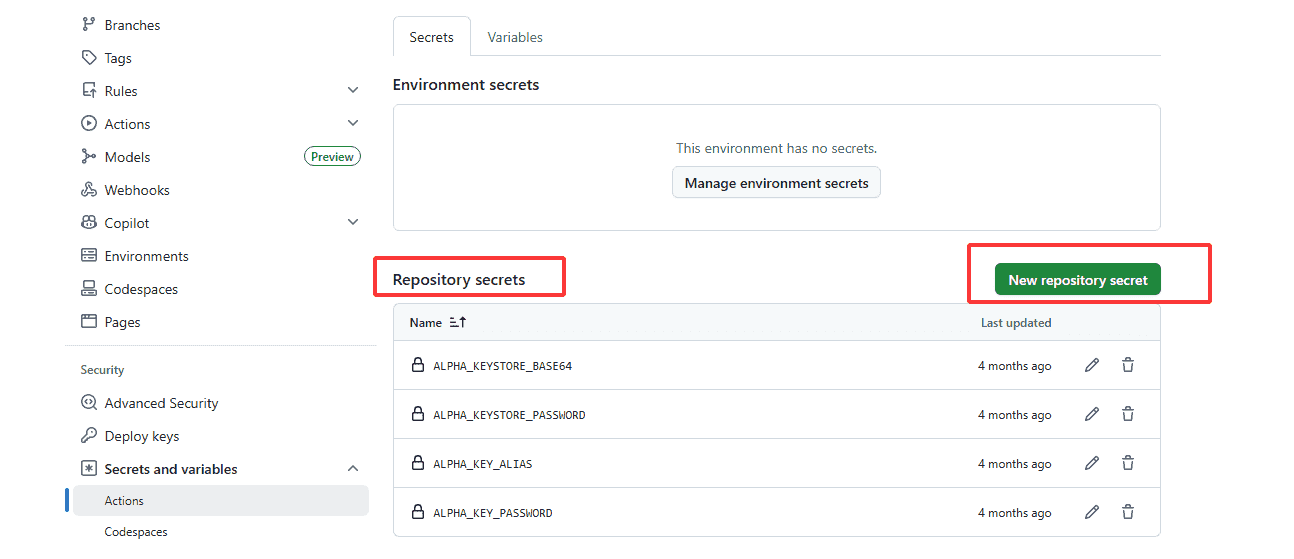This screenshot has width=1294, height=559.
Task: Open Deploy keys settings page
Action: pos(141,436)
